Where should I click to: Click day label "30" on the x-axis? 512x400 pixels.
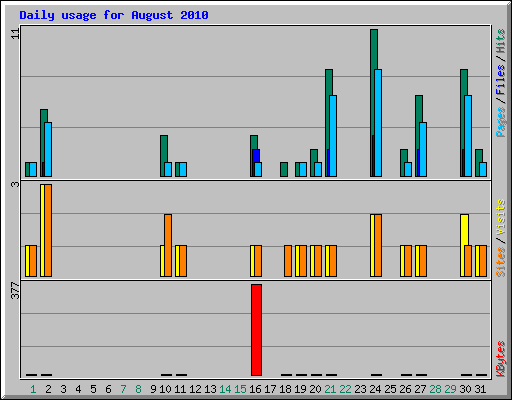pyautogui.click(x=465, y=389)
